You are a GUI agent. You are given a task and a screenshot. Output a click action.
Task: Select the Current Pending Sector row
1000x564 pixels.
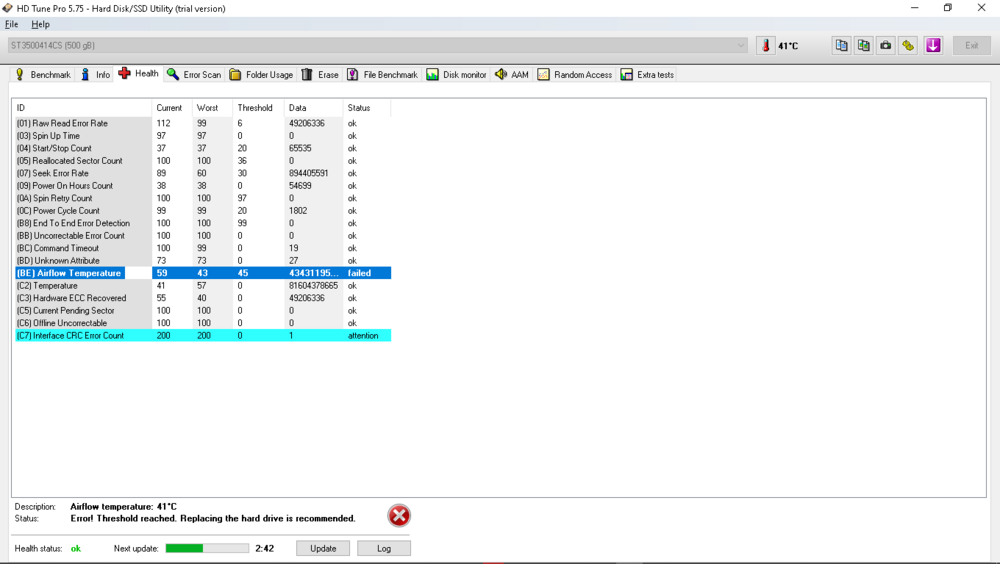[203, 311]
